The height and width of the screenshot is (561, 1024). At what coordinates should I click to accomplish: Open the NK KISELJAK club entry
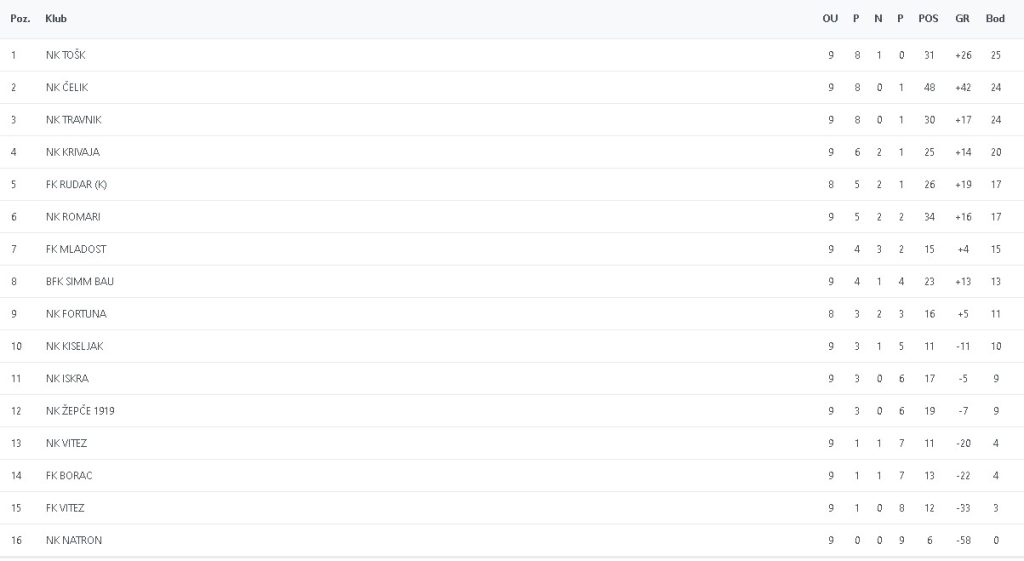pyautogui.click(x=75, y=346)
